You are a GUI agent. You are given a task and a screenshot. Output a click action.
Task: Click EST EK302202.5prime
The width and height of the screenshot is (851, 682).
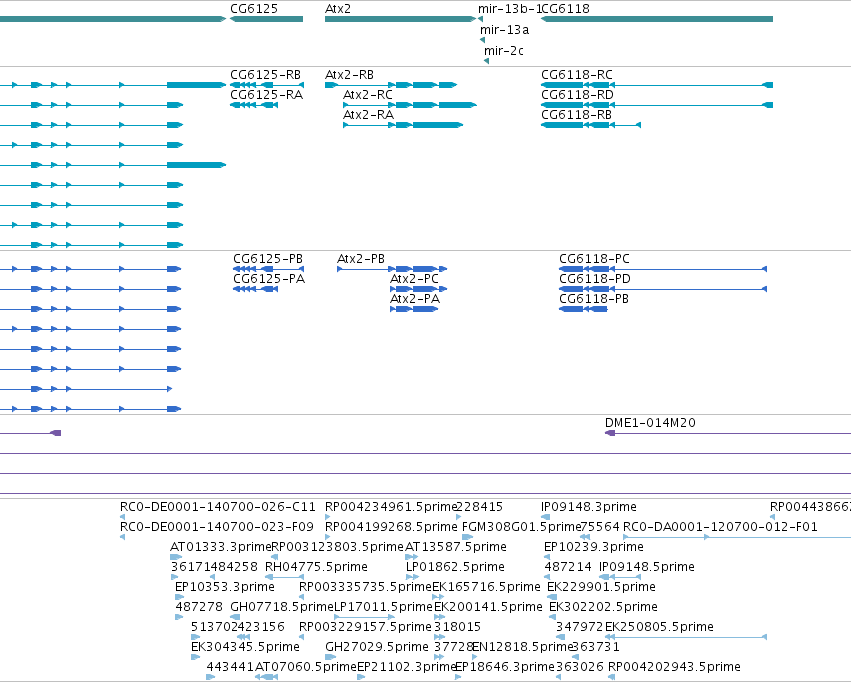point(604,607)
